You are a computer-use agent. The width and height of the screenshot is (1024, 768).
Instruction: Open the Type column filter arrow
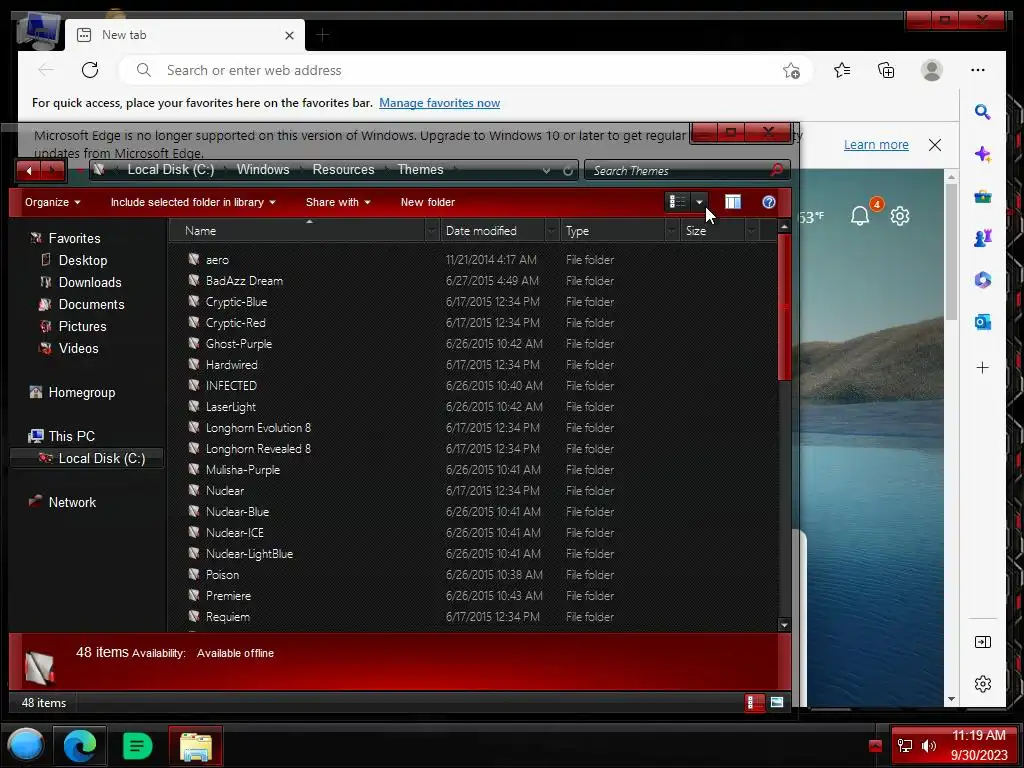[672, 231]
